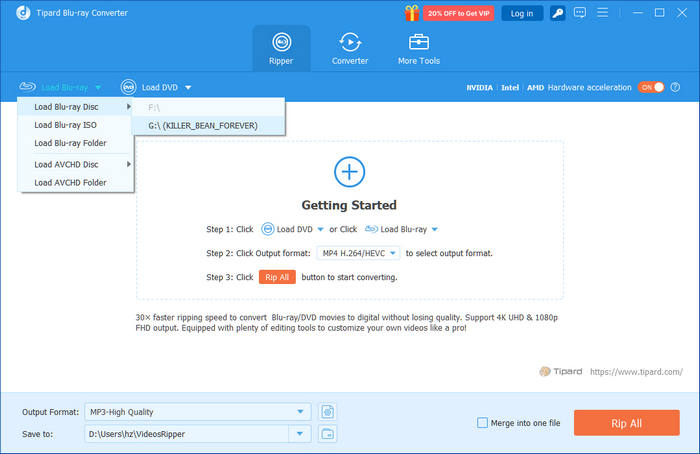
Task: Click the Tipard app logo icon
Action: [23, 13]
